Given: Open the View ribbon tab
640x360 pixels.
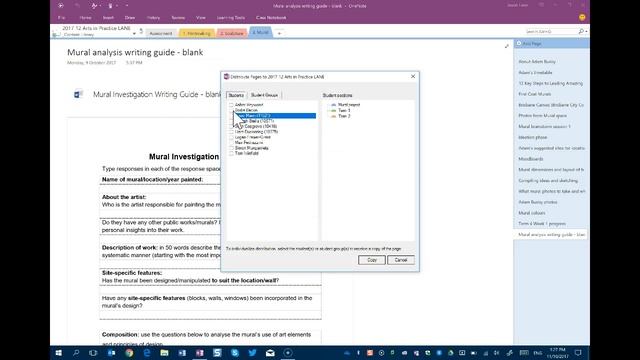Looking at the screenshot, I should click(201, 18).
